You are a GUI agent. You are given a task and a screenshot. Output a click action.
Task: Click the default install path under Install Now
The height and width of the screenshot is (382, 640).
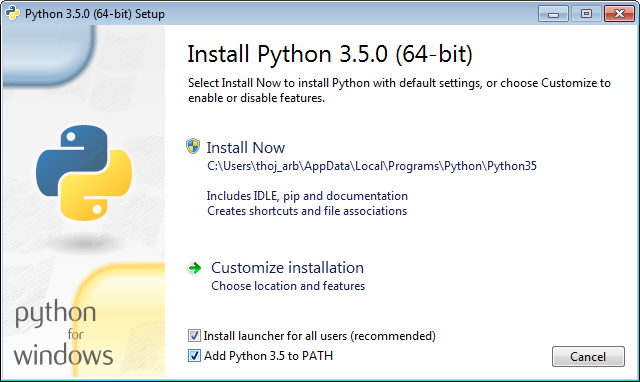coord(372,166)
